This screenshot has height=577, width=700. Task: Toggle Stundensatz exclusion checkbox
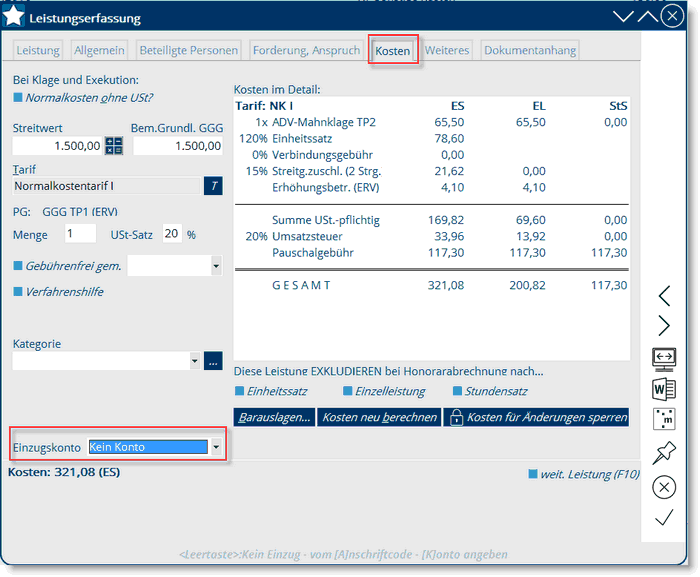click(457, 391)
